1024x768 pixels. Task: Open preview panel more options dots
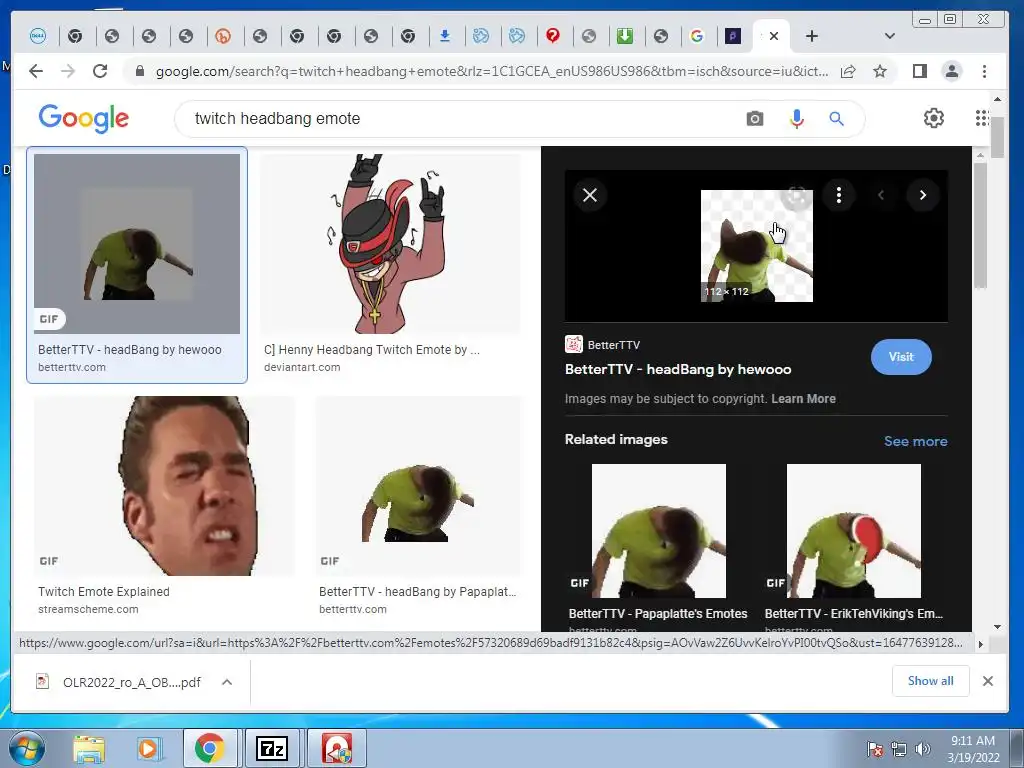(839, 195)
